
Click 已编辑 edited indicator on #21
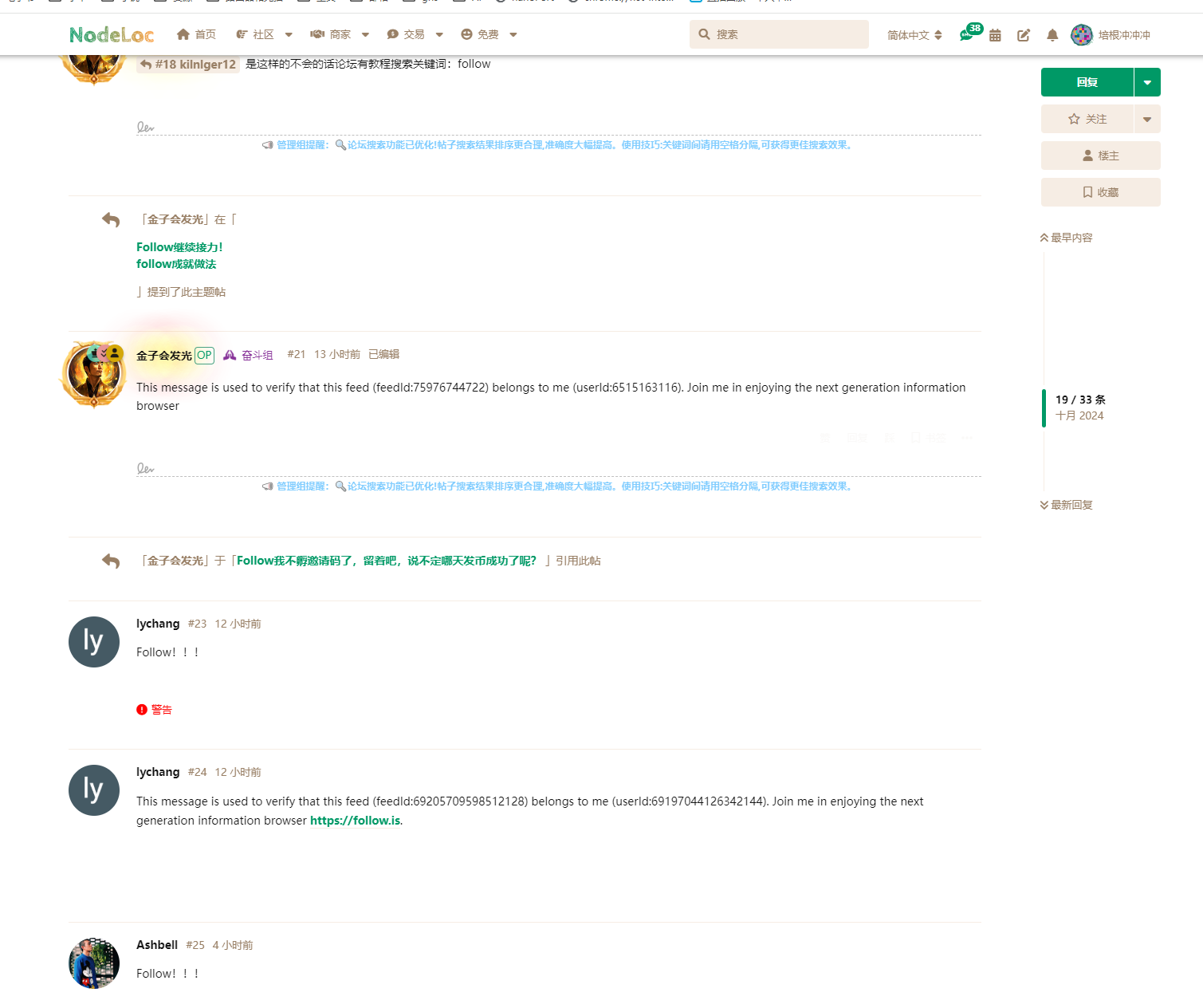[383, 354]
